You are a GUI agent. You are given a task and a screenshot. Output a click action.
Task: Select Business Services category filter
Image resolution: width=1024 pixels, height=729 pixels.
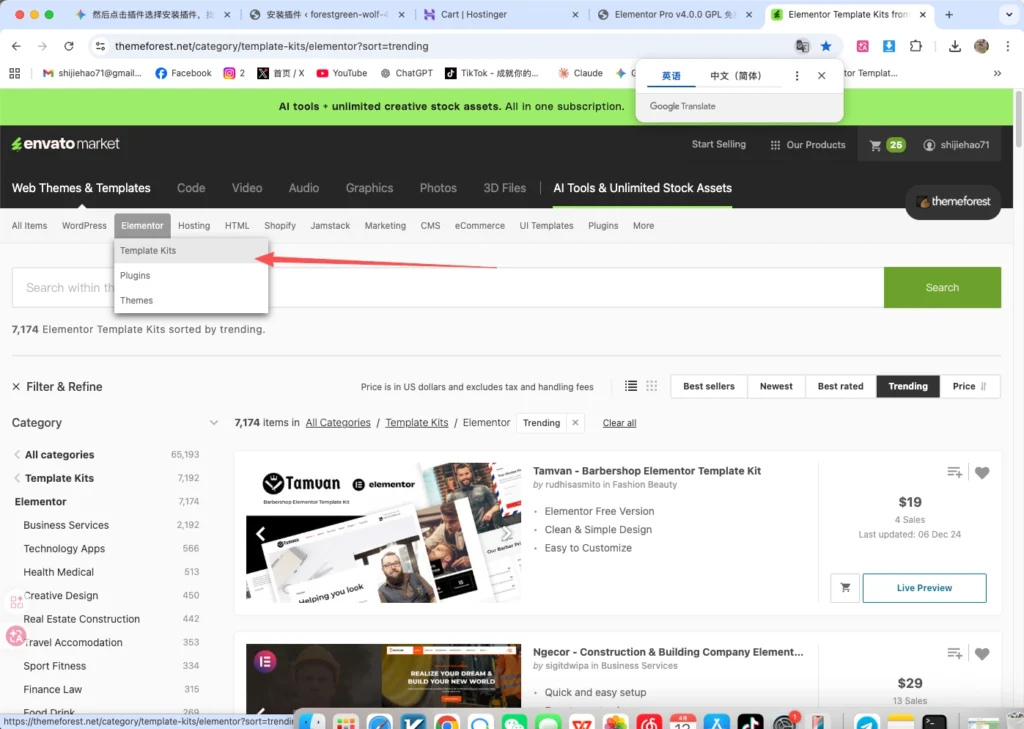tap(66, 525)
